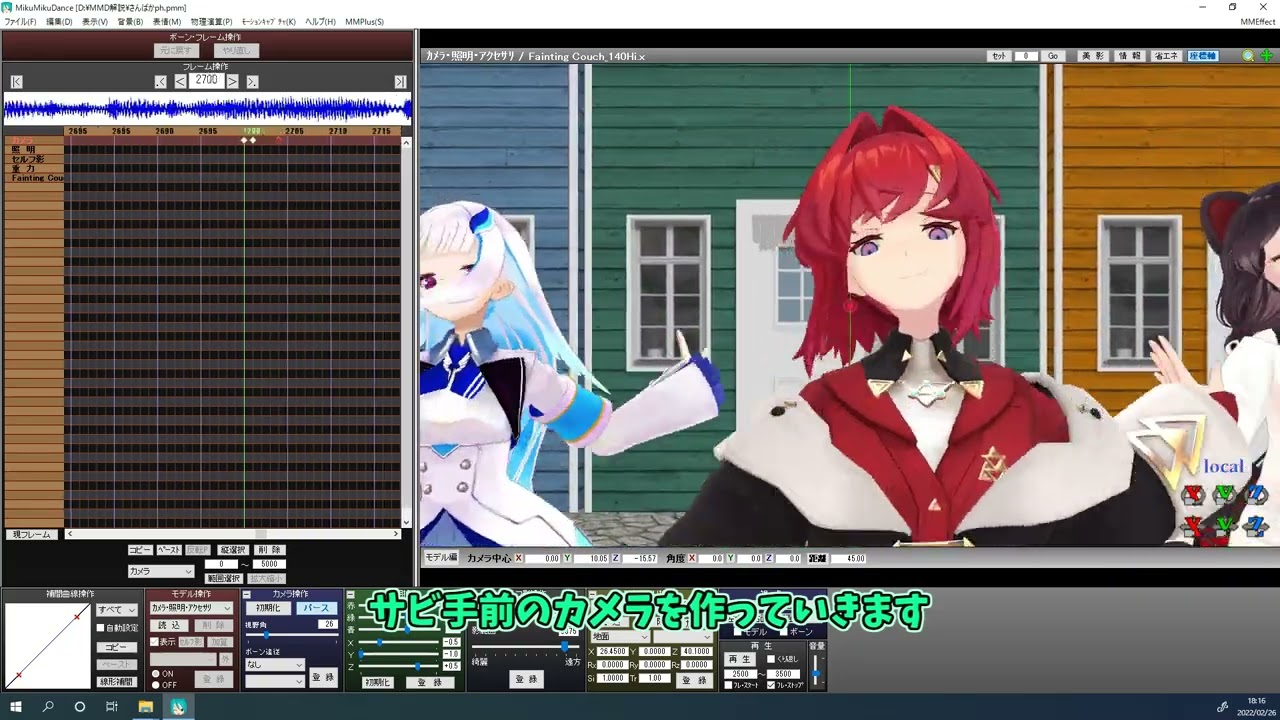Select the OFF radio button

155,685
